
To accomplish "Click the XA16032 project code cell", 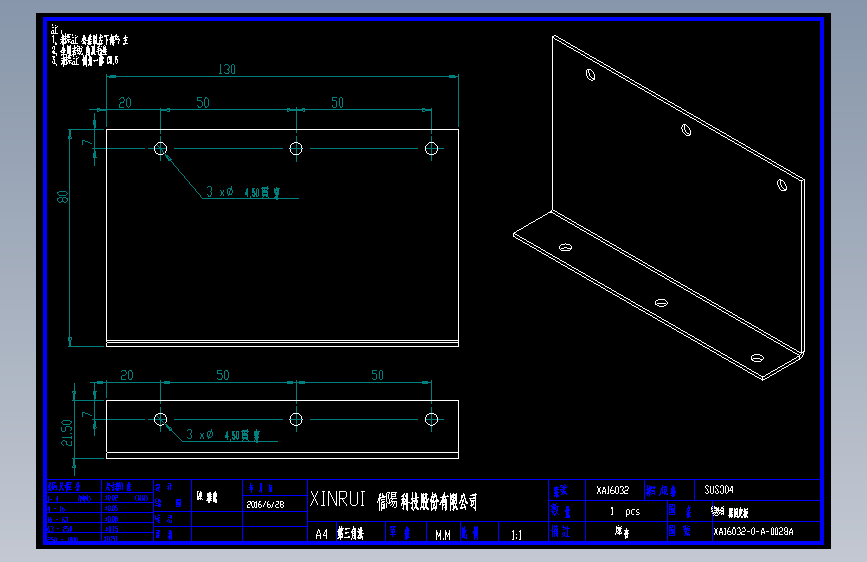I will click(x=613, y=490).
